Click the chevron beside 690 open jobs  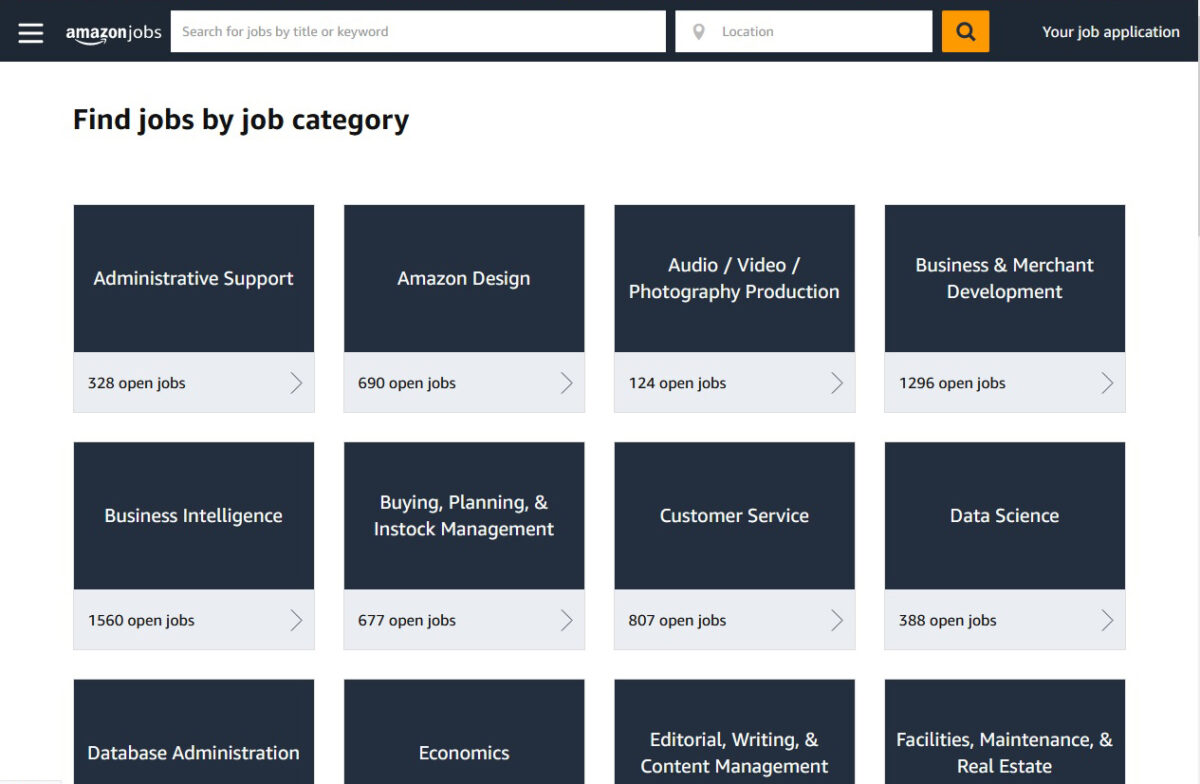[x=566, y=383]
